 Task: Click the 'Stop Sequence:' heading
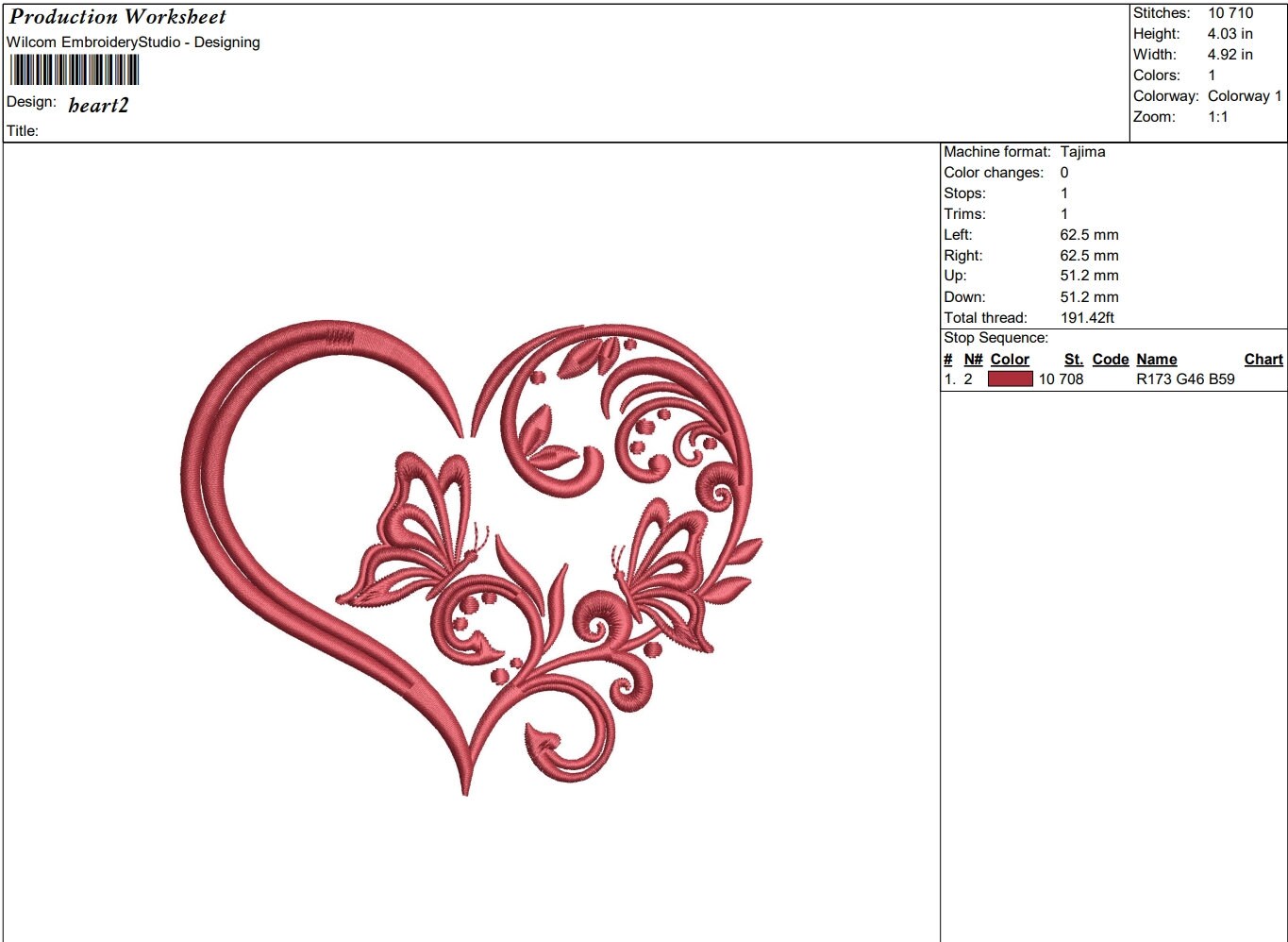[995, 338]
